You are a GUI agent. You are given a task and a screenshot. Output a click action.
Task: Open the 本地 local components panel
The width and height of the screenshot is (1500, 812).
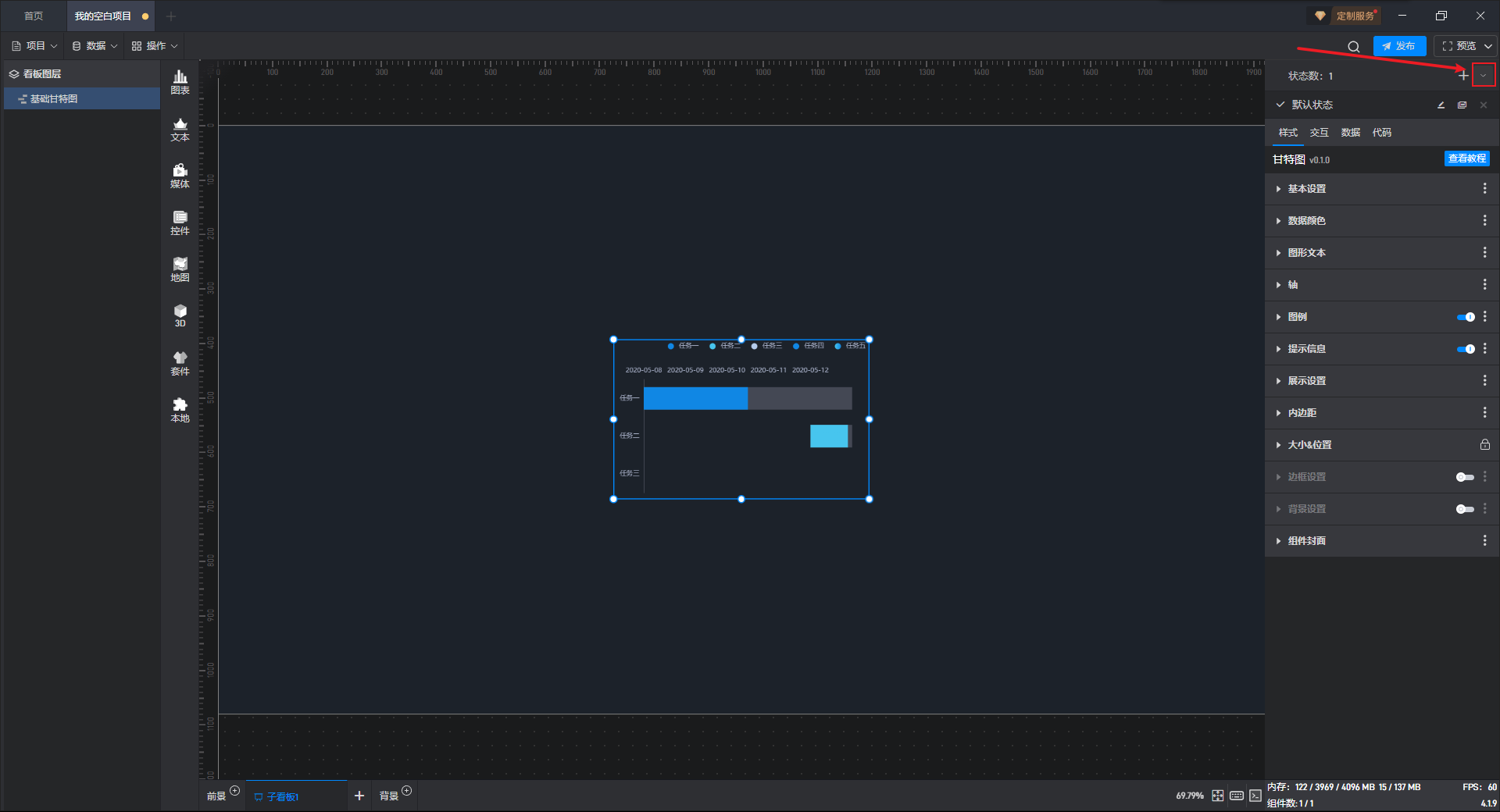tap(180, 410)
